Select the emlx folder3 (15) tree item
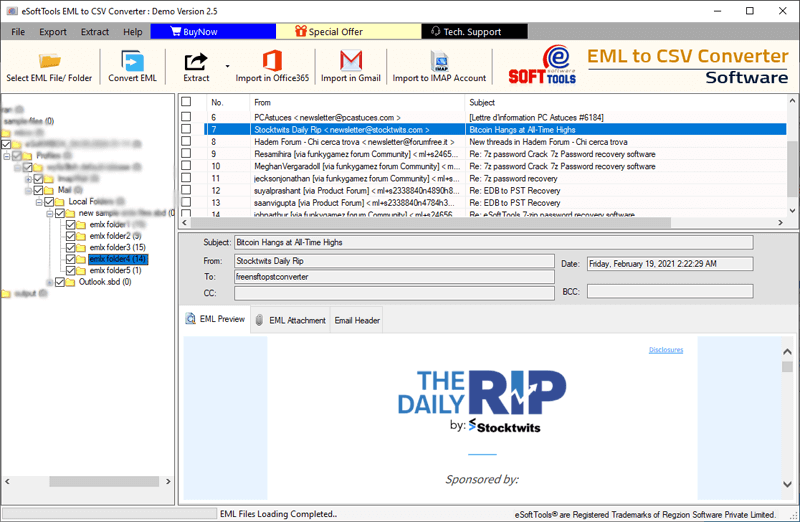This screenshot has width=800, height=522. click(x=117, y=247)
